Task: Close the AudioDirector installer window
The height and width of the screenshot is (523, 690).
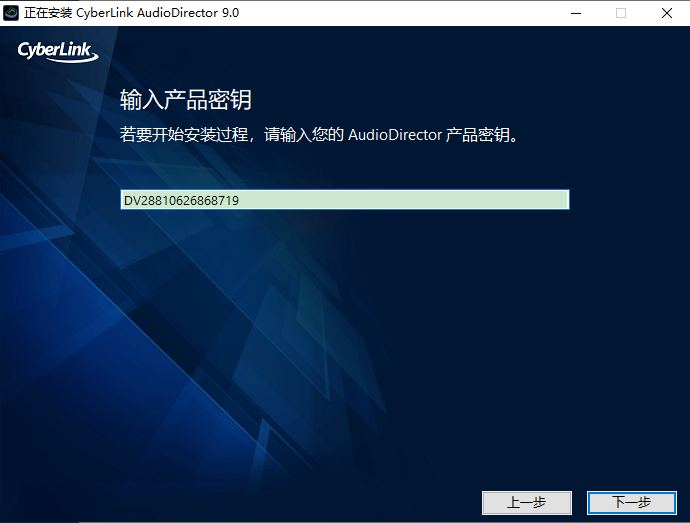Action: click(667, 13)
